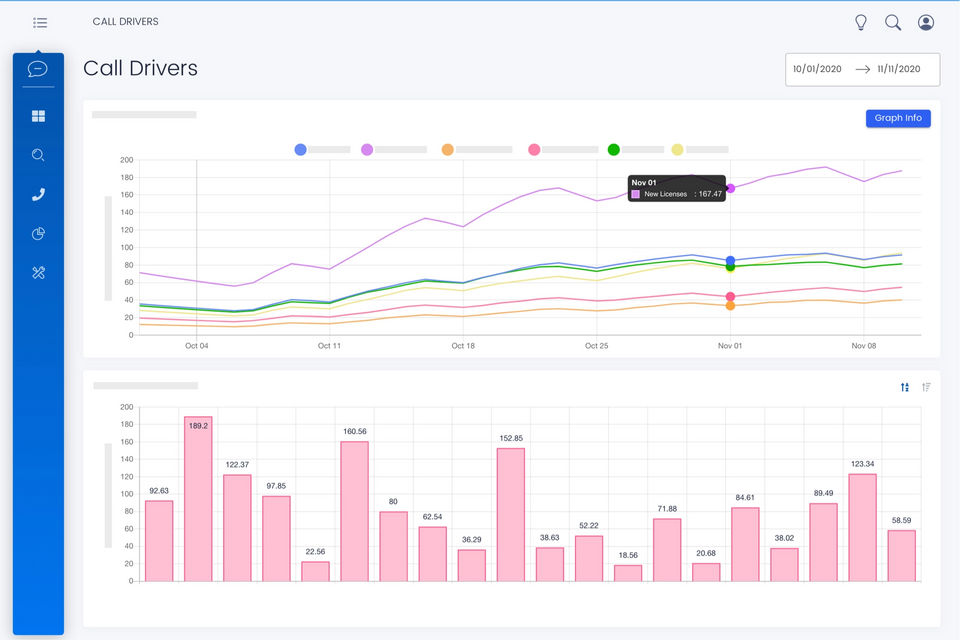This screenshot has height=640, width=960.
Task: Click the gray descending sort icon
Action: (926, 387)
